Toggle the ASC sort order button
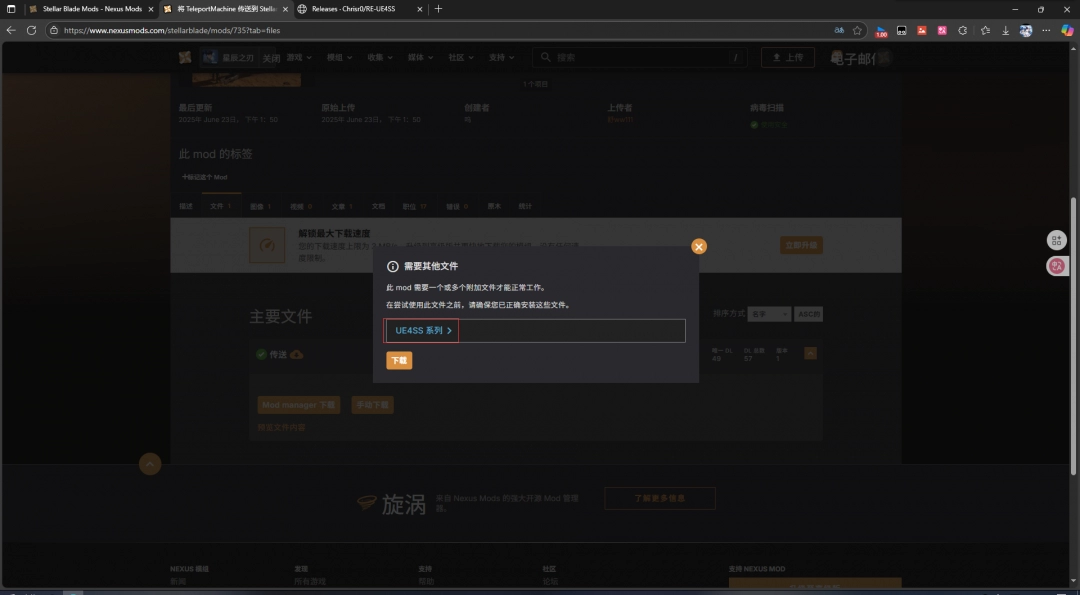The height and width of the screenshot is (595, 1080). tap(808, 313)
